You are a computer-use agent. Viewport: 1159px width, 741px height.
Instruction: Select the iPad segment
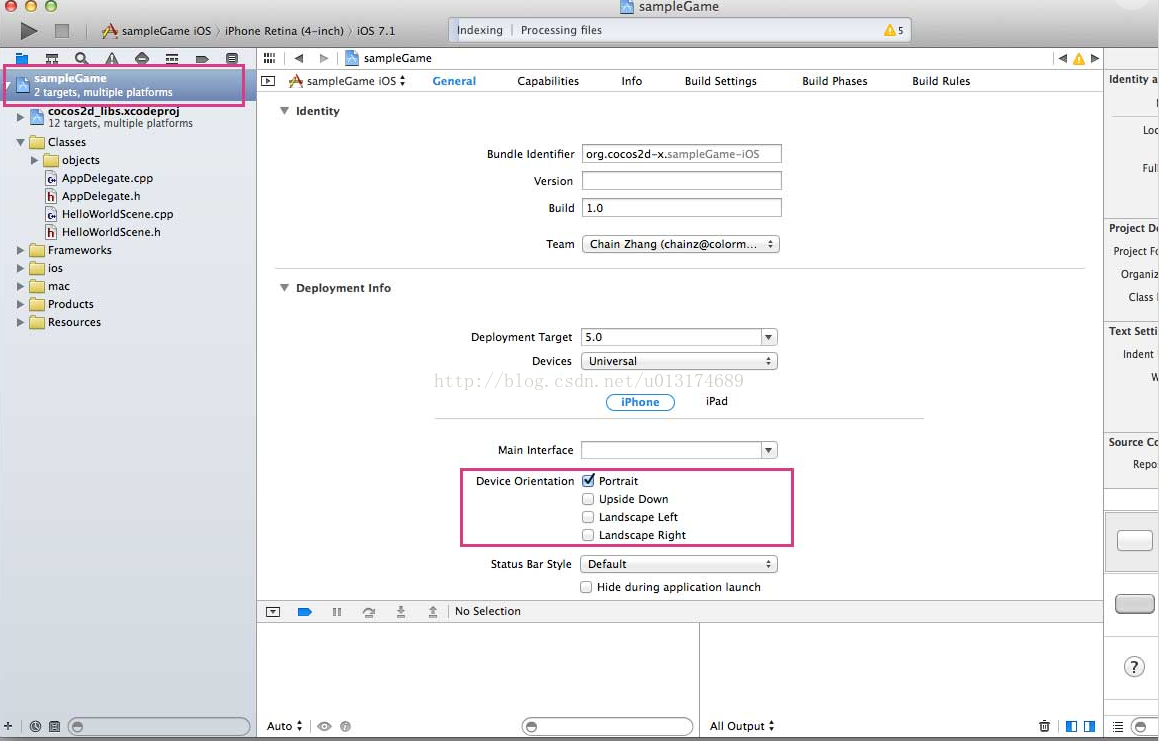coord(716,401)
